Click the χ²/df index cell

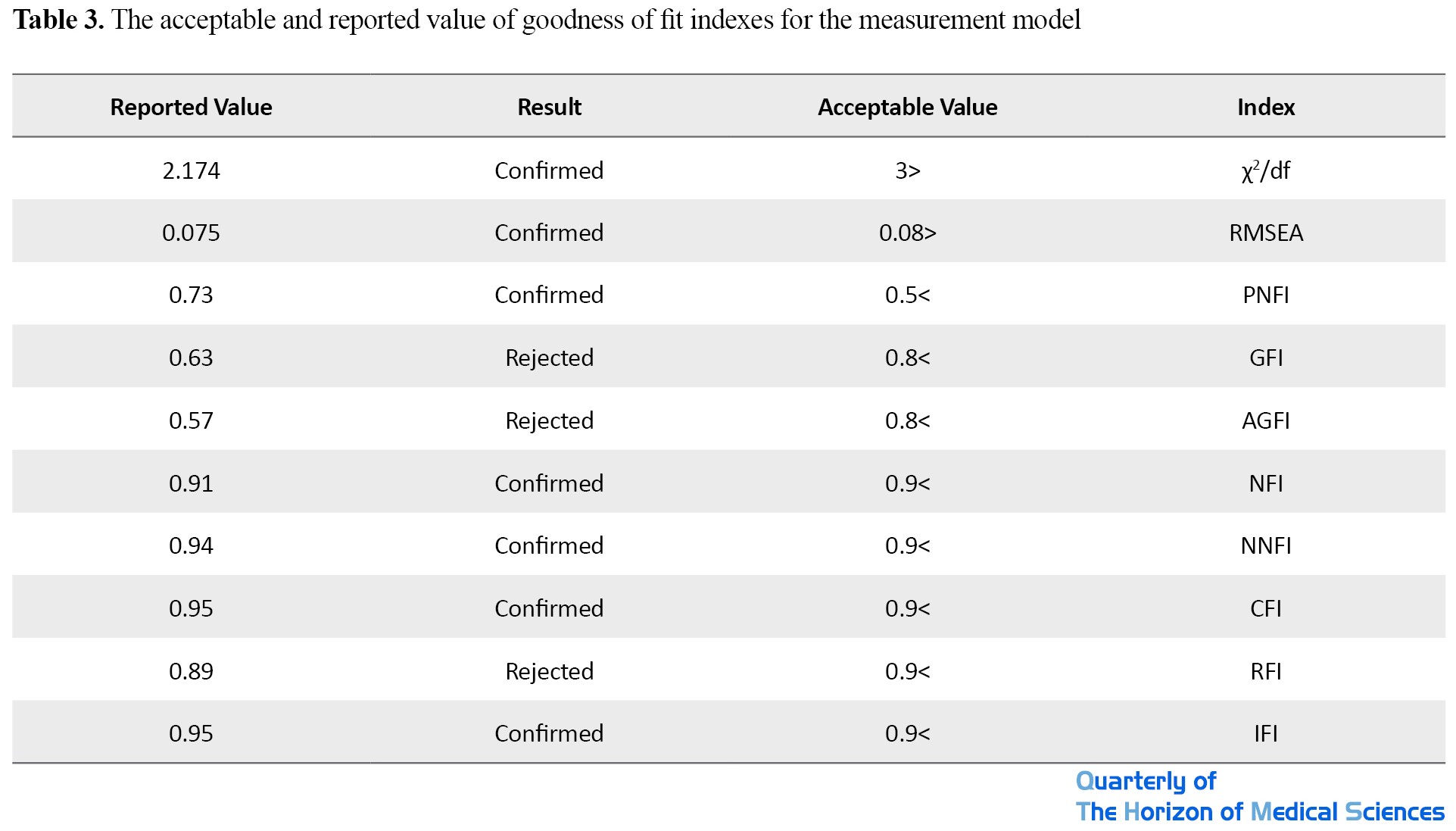(x=1266, y=170)
